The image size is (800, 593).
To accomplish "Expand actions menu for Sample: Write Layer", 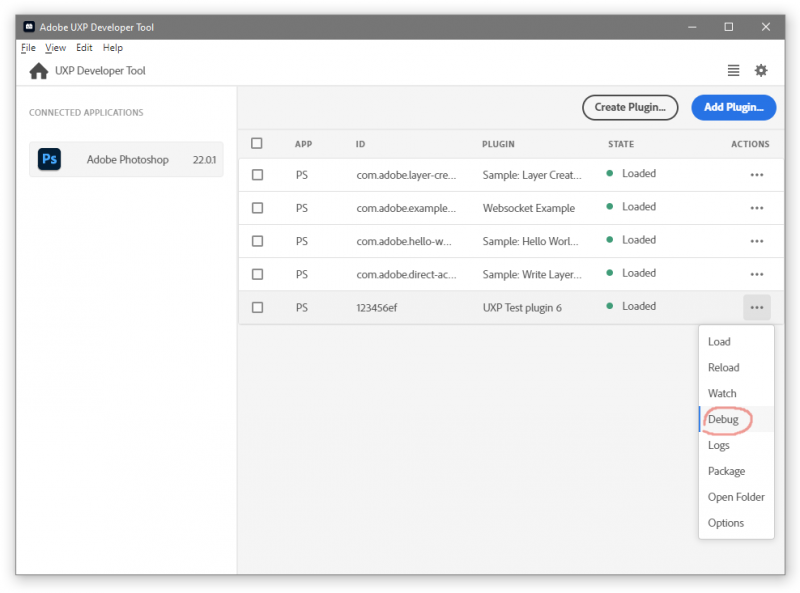I will click(756, 274).
